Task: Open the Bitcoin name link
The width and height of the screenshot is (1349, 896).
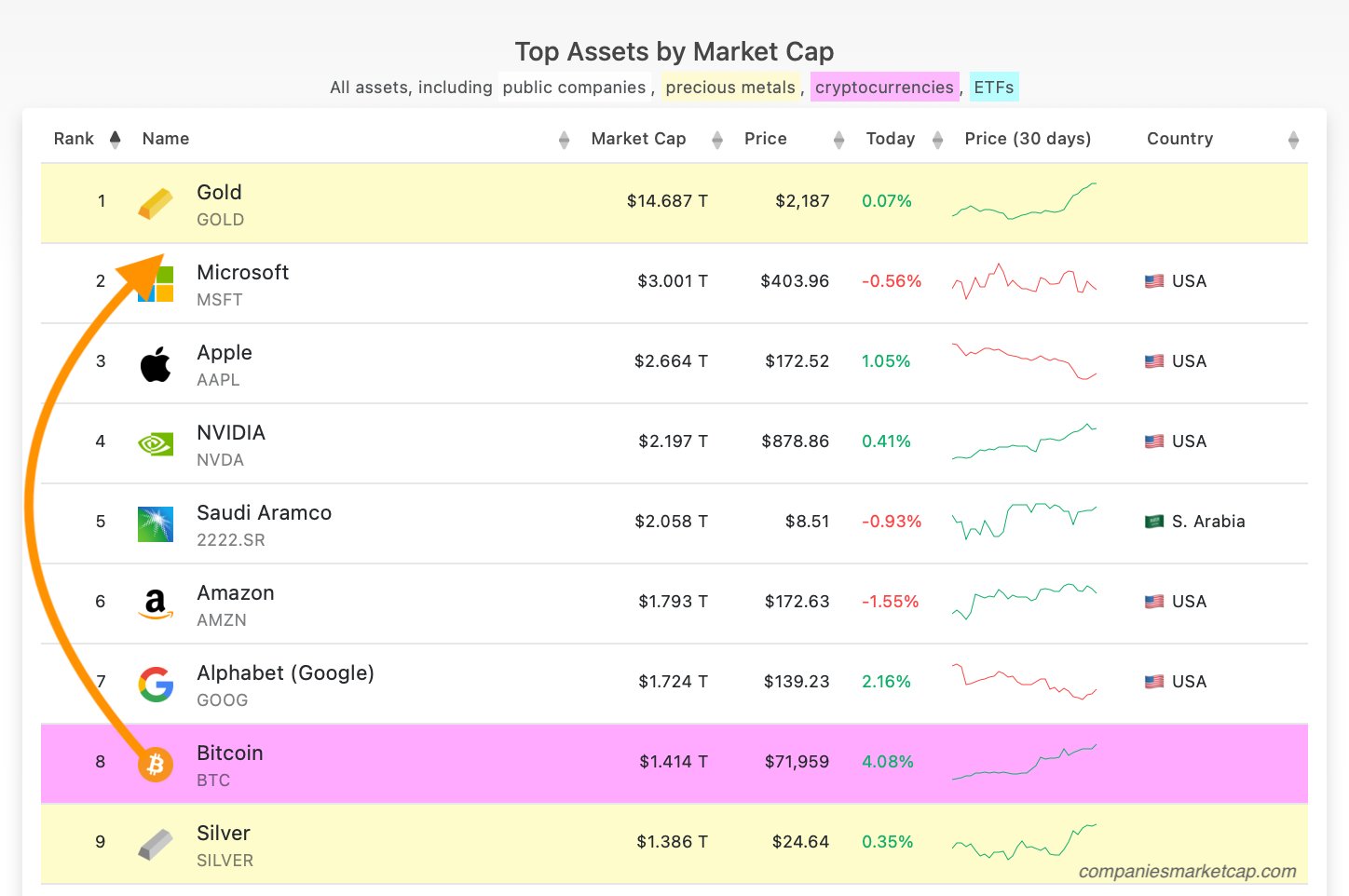Action: click(x=229, y=753)
